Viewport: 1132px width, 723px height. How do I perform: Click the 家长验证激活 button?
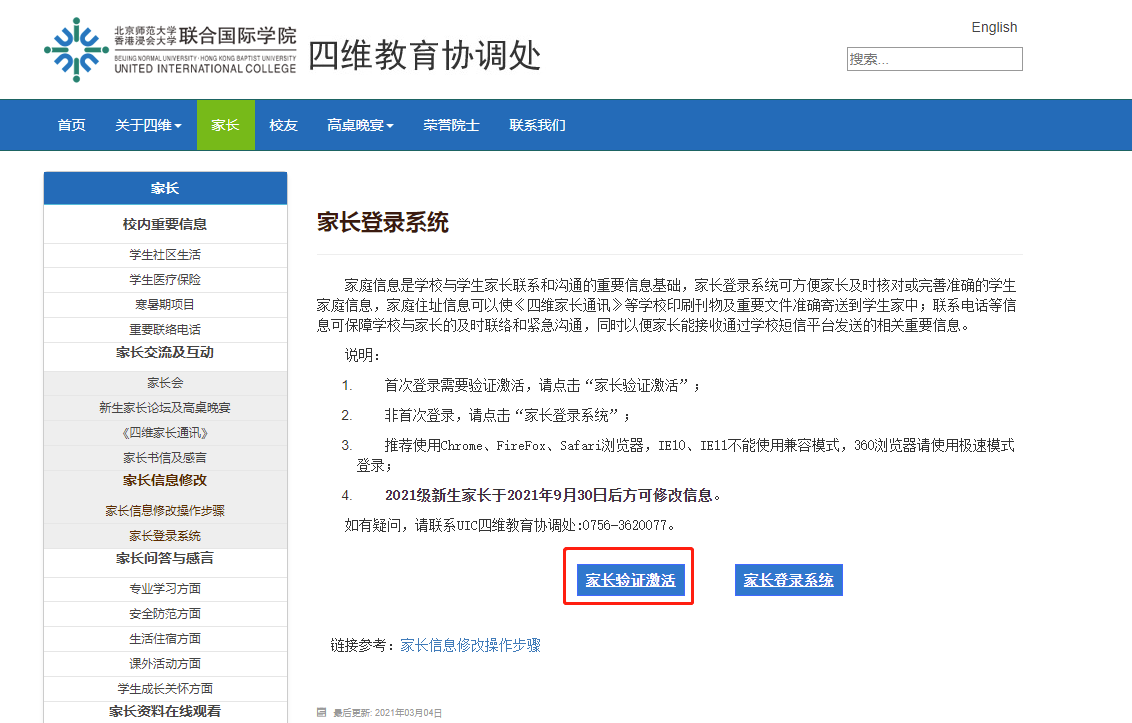(630, 580)
